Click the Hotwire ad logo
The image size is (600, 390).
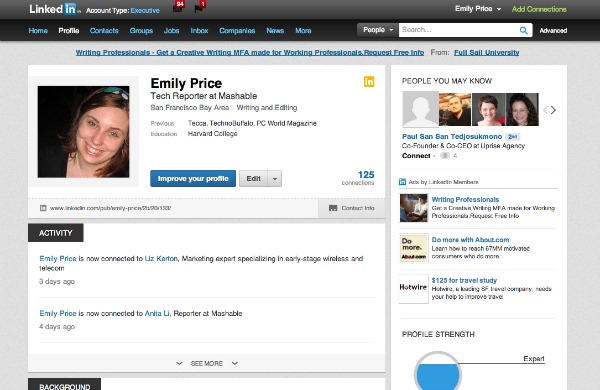click(413, 289)
